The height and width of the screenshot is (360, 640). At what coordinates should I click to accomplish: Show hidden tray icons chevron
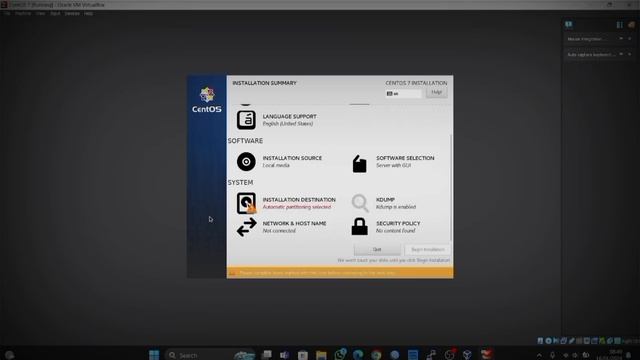click(x=540, y=356)
